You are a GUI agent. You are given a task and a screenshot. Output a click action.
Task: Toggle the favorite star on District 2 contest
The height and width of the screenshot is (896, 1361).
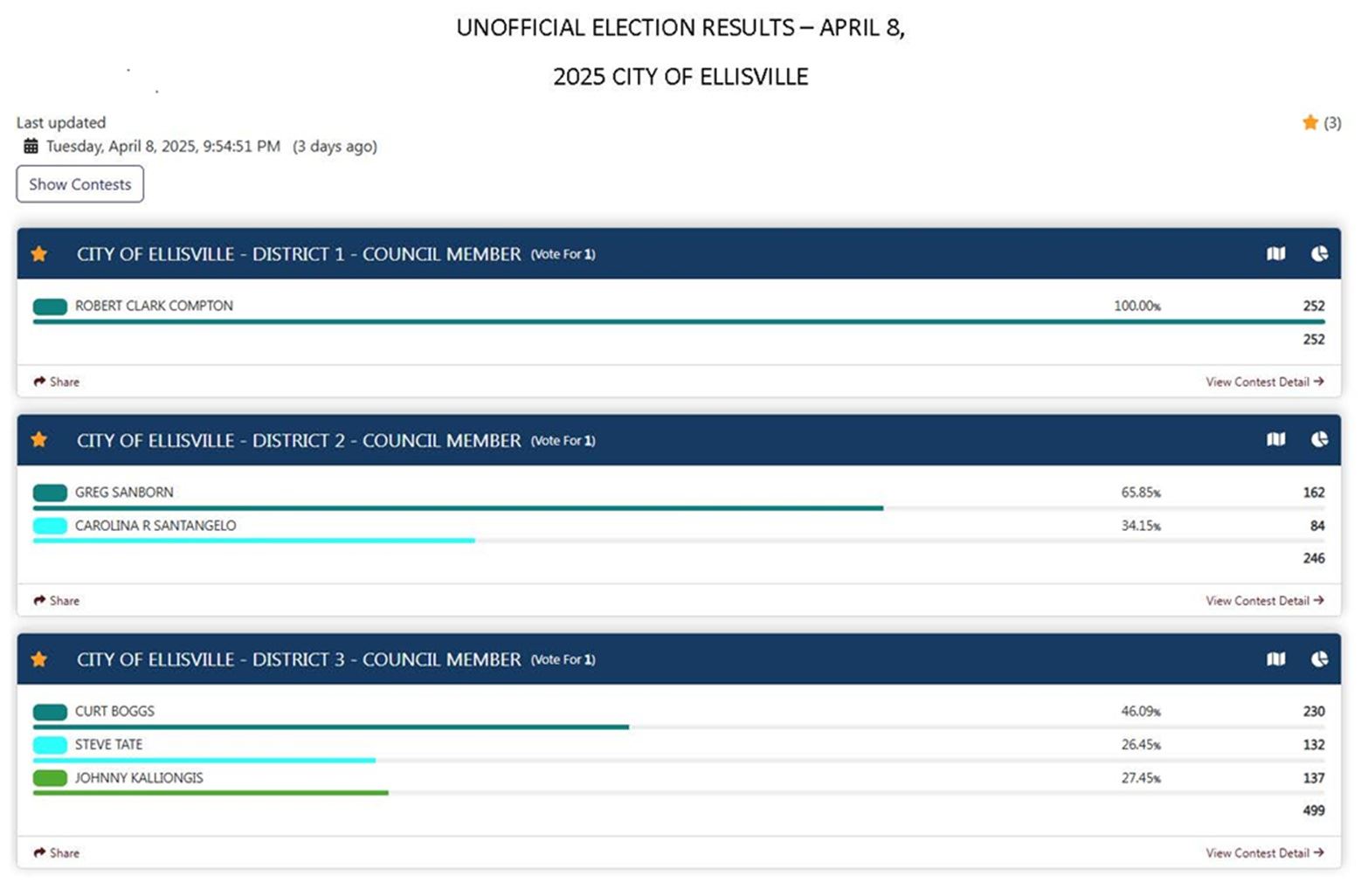click(x=38, y=440)
